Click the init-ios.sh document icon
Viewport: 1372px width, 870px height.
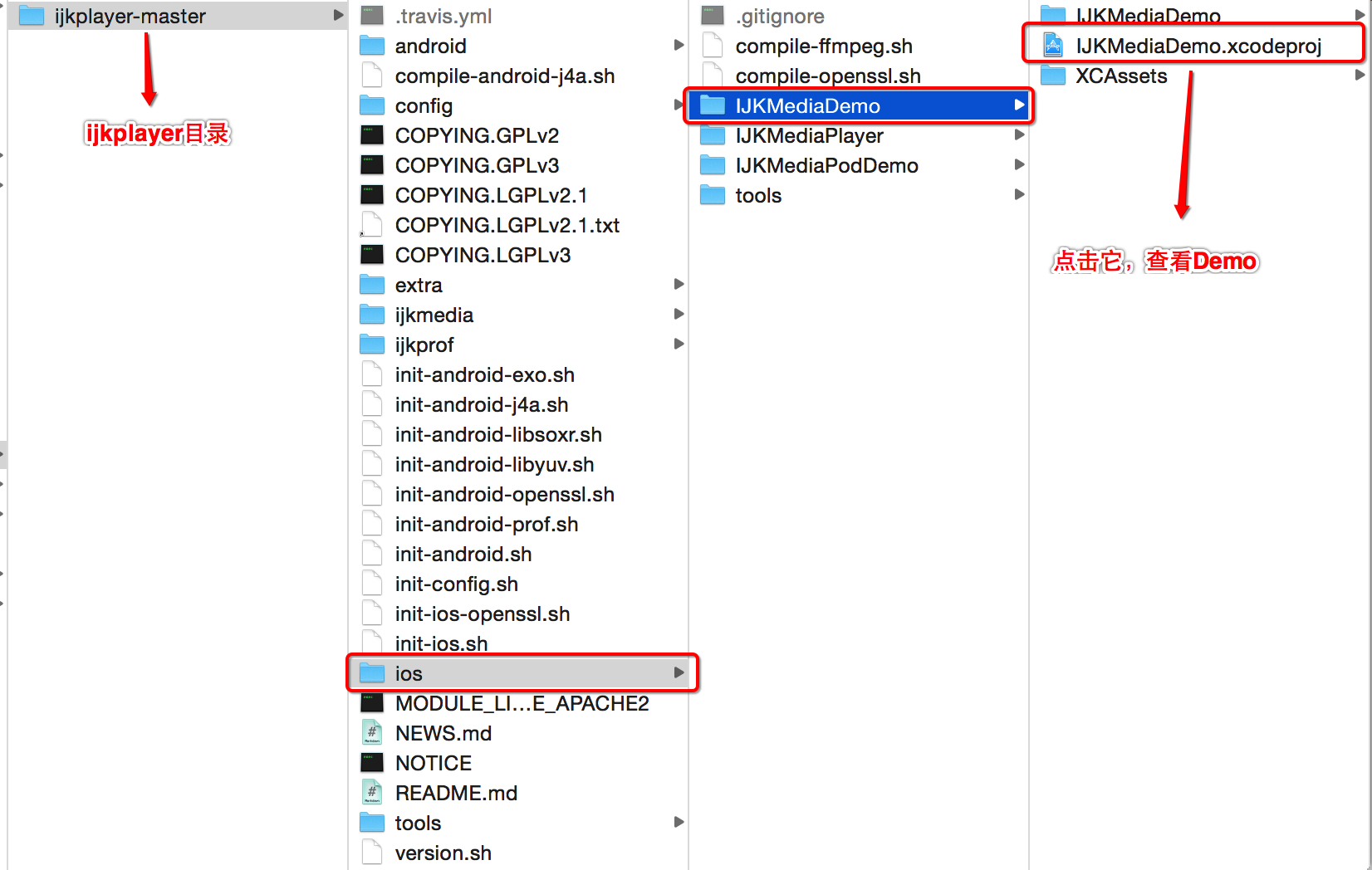(x=372, y=643)
